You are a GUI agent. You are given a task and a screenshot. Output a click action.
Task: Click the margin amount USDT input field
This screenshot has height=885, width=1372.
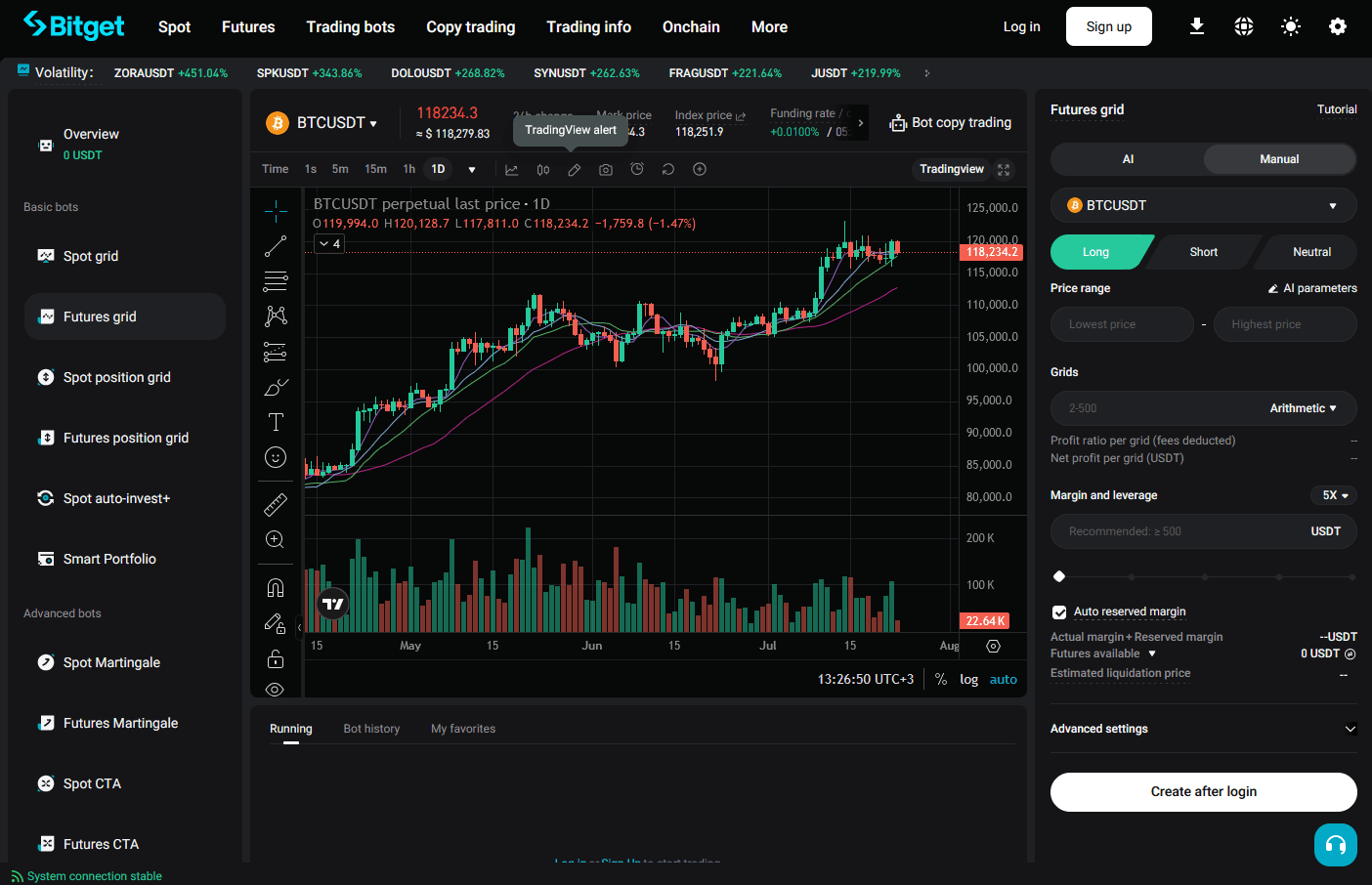[1203, 531]
